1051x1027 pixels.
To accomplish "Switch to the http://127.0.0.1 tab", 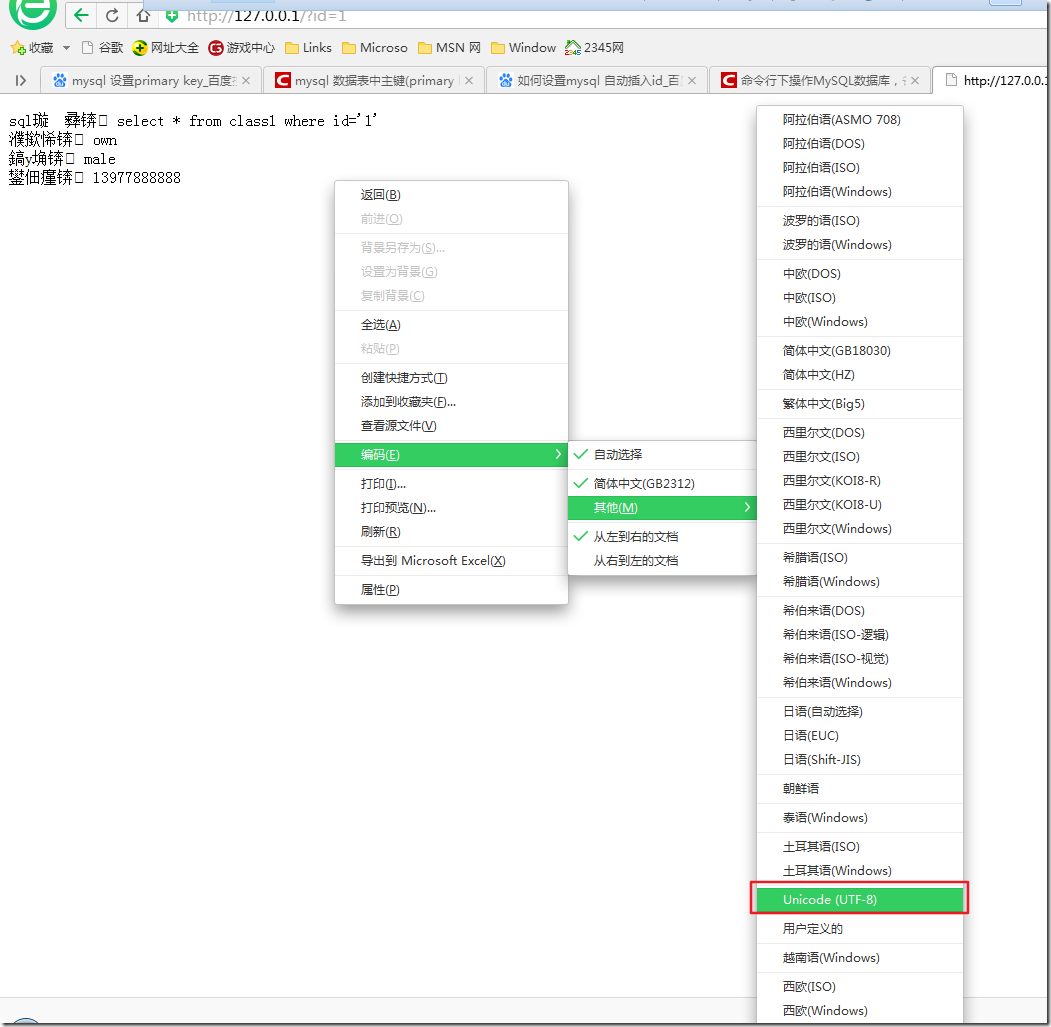I will coord(992,80).
